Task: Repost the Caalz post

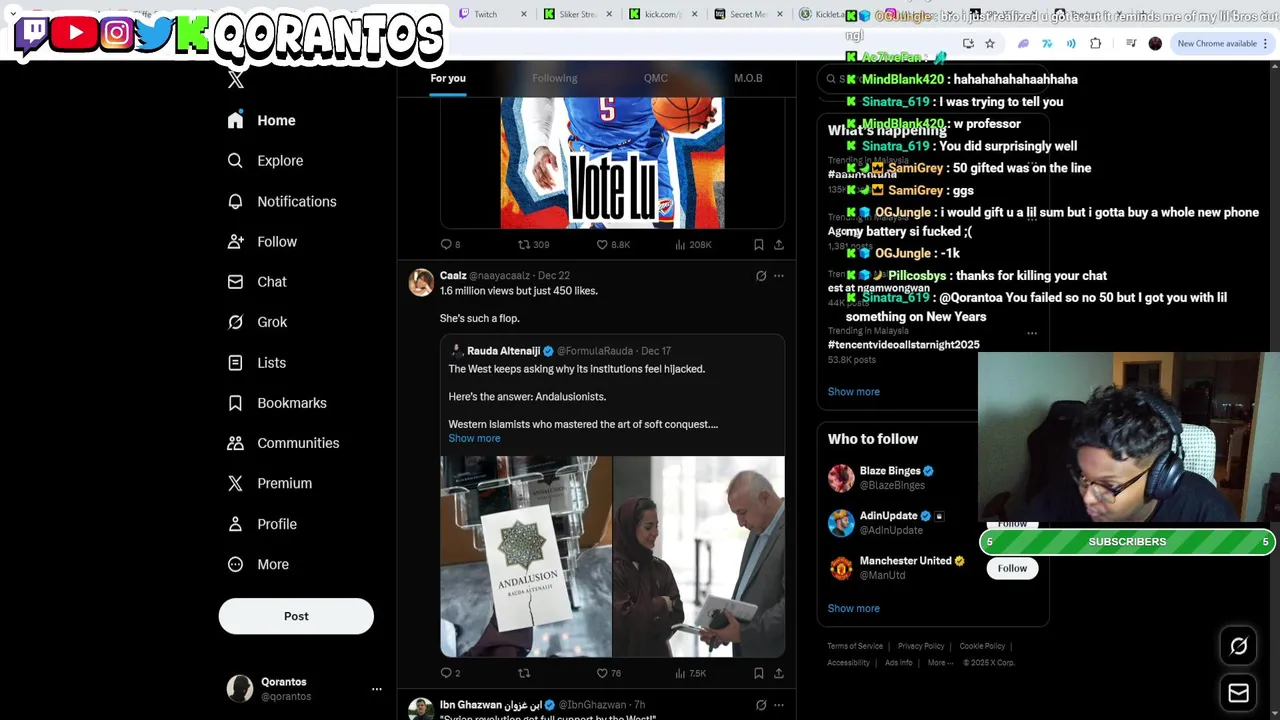Action: 524,673
